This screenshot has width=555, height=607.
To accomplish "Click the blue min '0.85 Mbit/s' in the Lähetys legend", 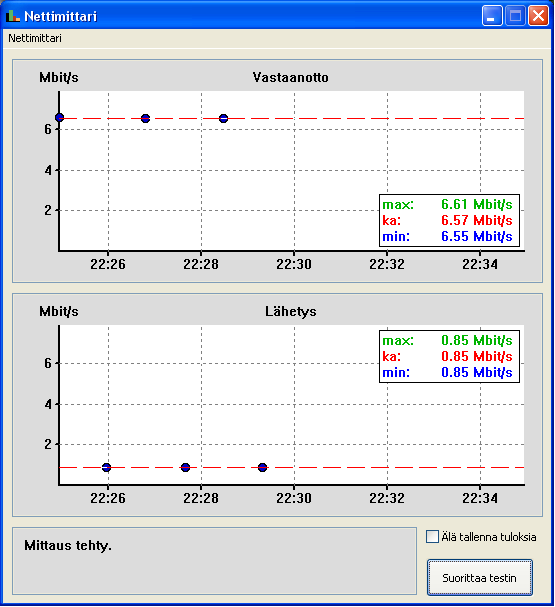I will pyautogui.click(x=476, y=372).
